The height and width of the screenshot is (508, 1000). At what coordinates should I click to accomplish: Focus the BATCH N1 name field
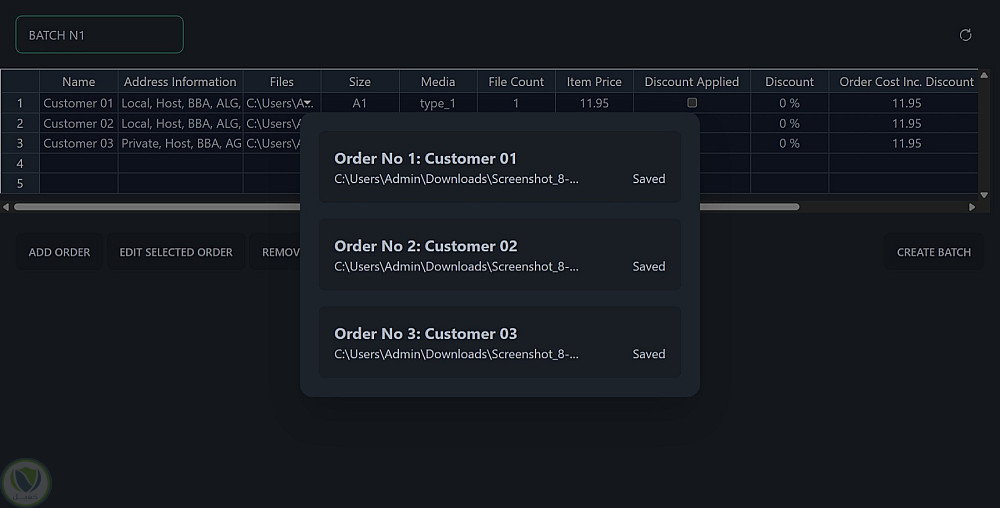(x=99, y=35)
